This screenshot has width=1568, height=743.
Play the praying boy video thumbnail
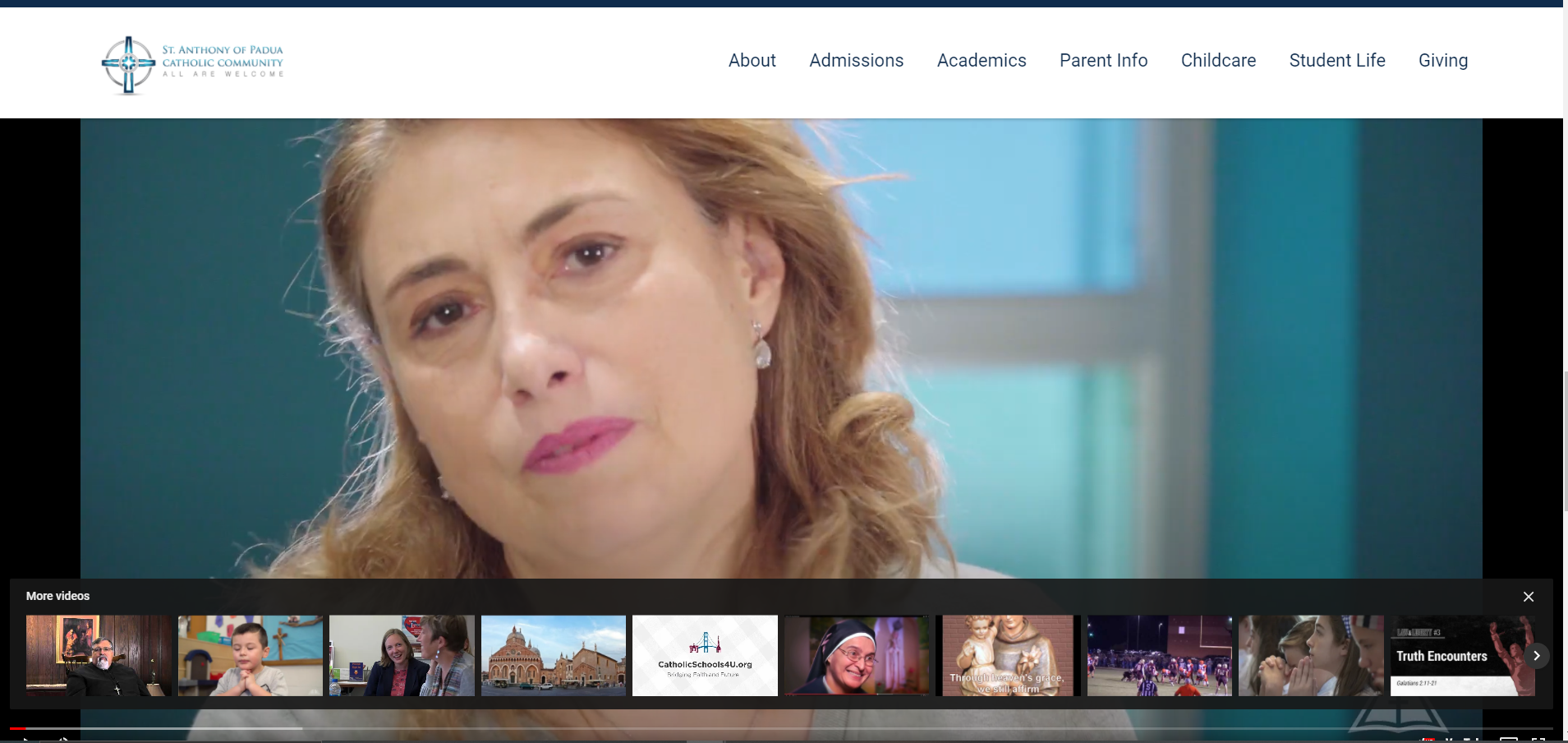pyautogui.click(x=251, y=656)
